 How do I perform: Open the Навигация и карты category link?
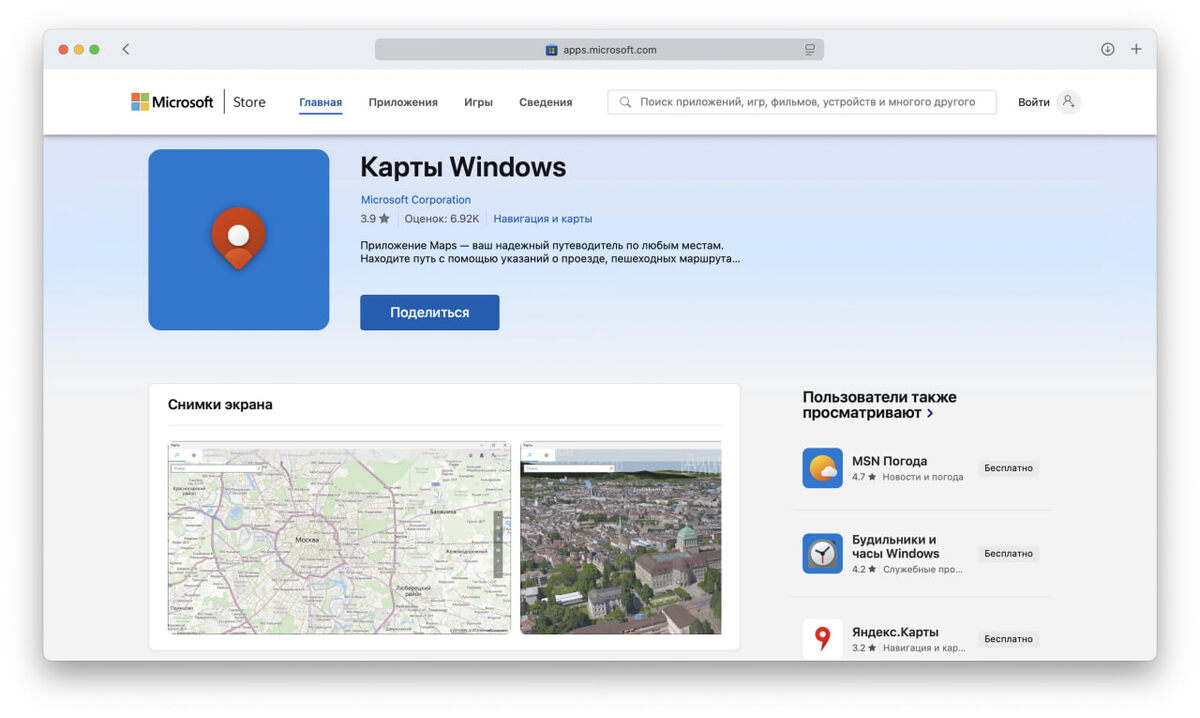click(x=543, y=219)
